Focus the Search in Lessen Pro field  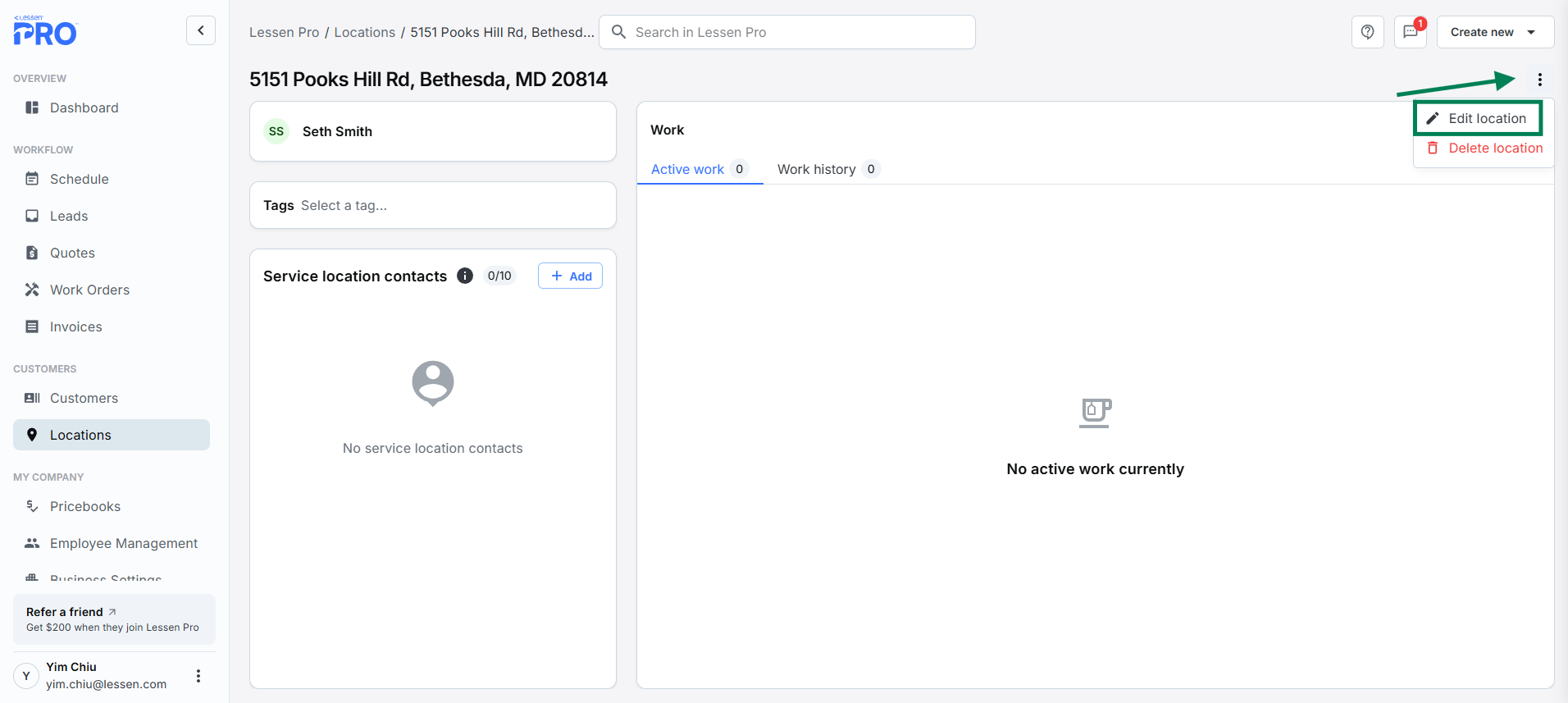pos(787,32)
